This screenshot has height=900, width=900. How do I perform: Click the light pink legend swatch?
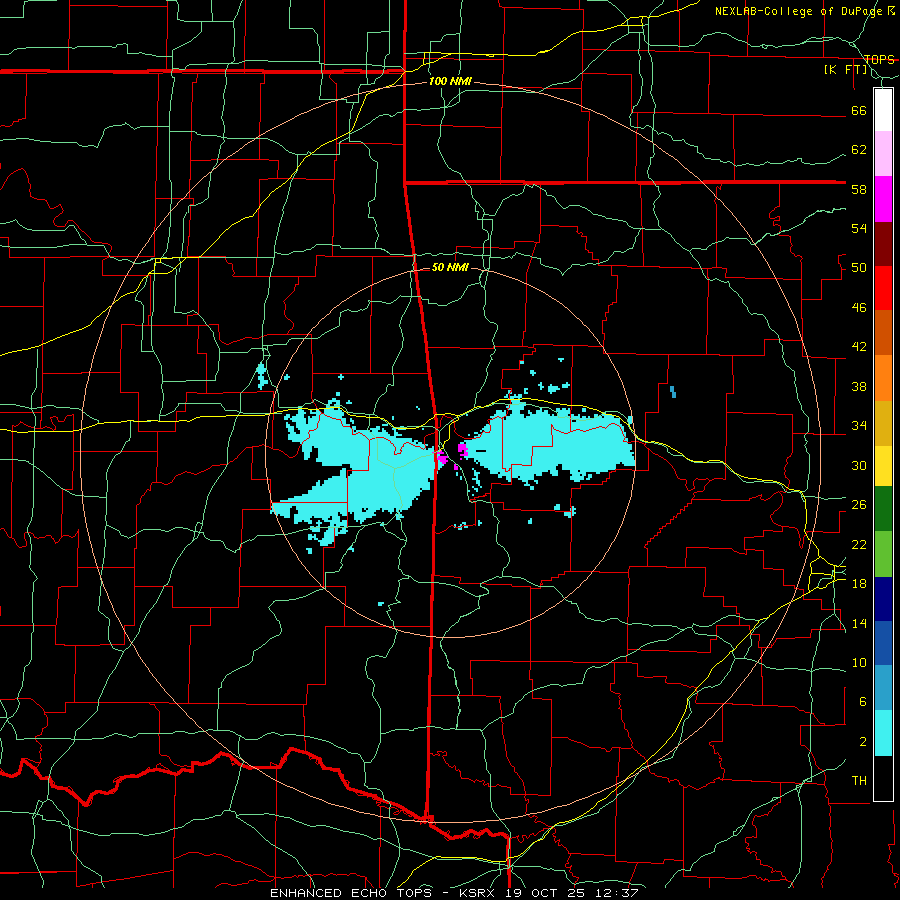click(883, 154)
